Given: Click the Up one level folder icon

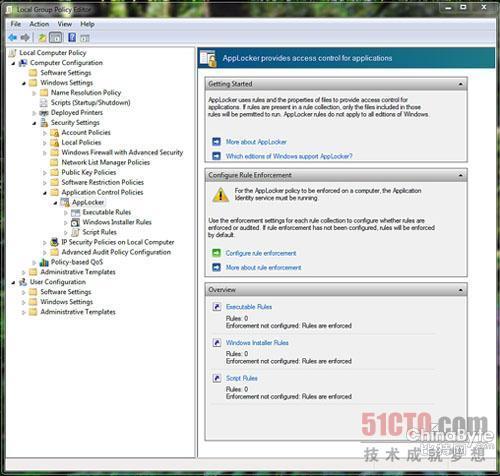Looking at the screenshot, I should coord(42,38).
